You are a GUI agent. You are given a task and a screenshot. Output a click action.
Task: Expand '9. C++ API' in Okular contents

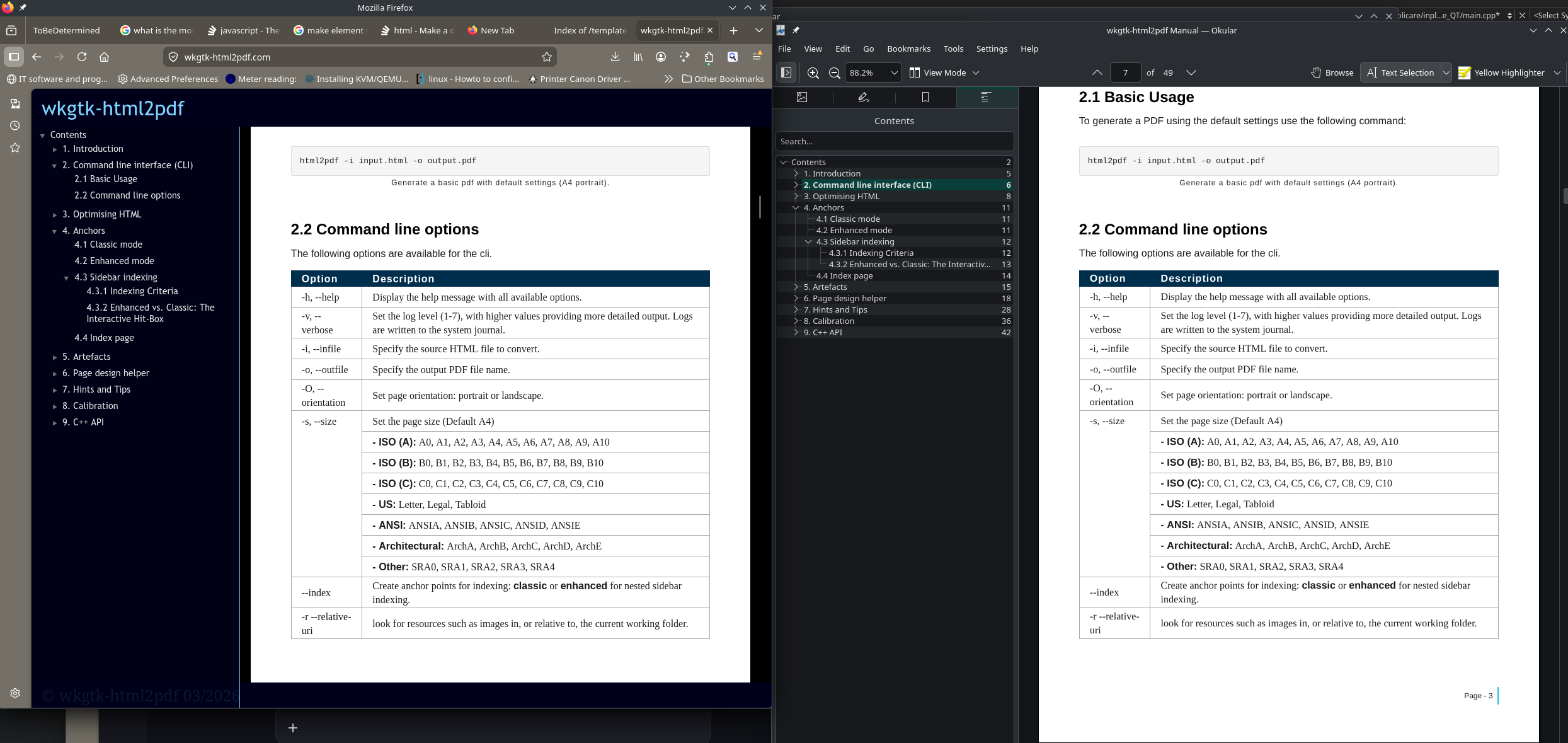[x=796, y=332]
